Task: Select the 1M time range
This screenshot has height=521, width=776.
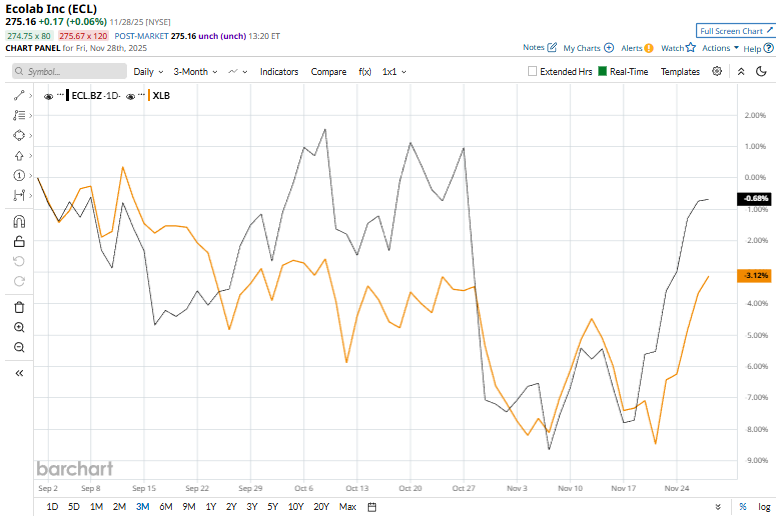Action: 97,507
